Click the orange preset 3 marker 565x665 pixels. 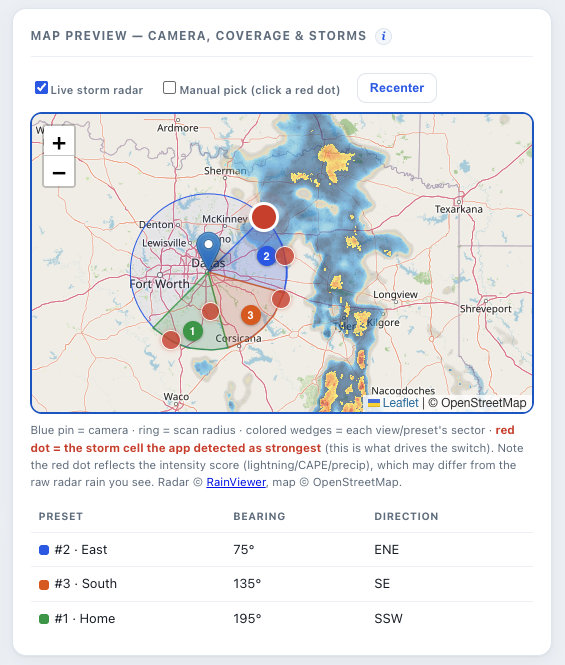click(251, 315)
